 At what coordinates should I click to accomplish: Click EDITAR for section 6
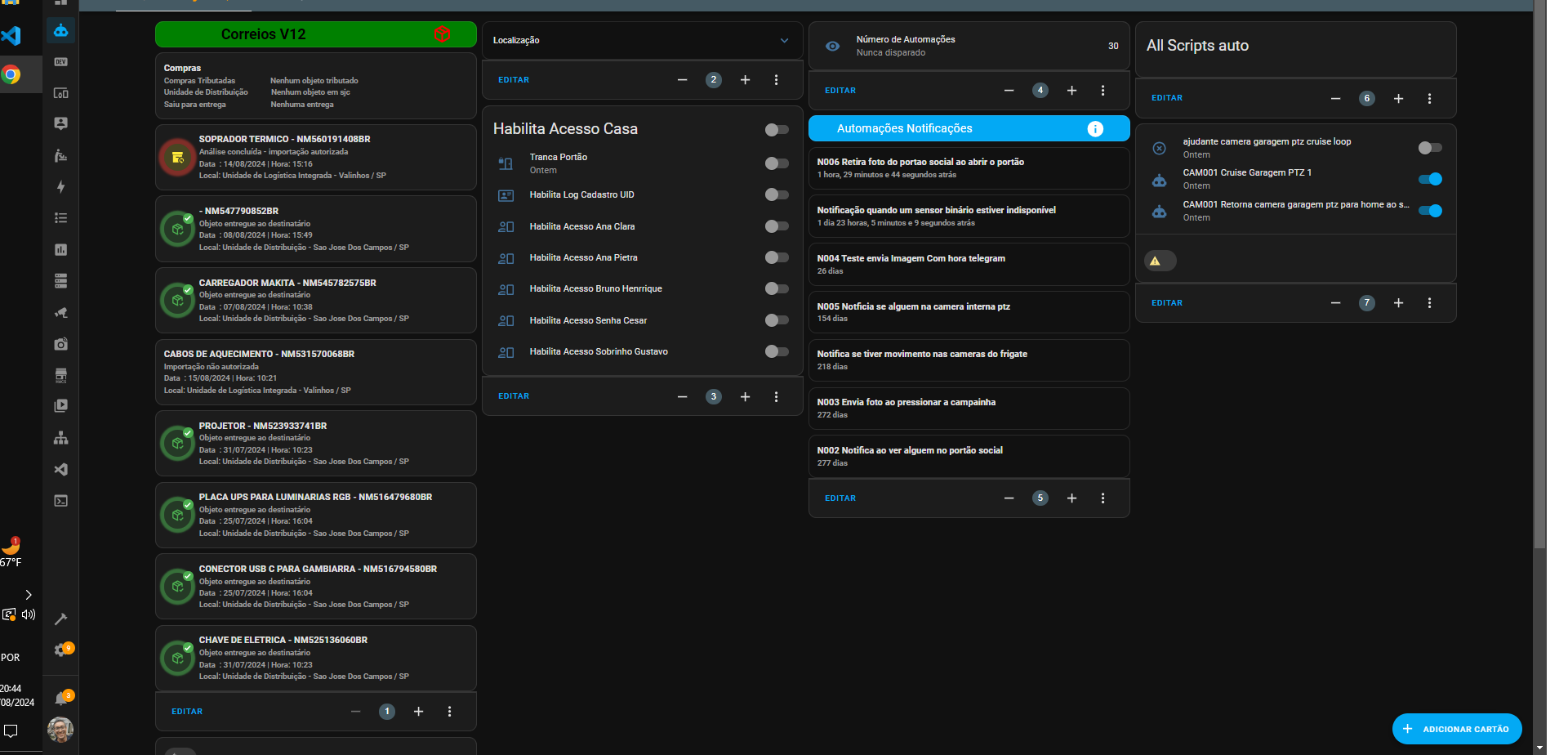click(1167, 98)
